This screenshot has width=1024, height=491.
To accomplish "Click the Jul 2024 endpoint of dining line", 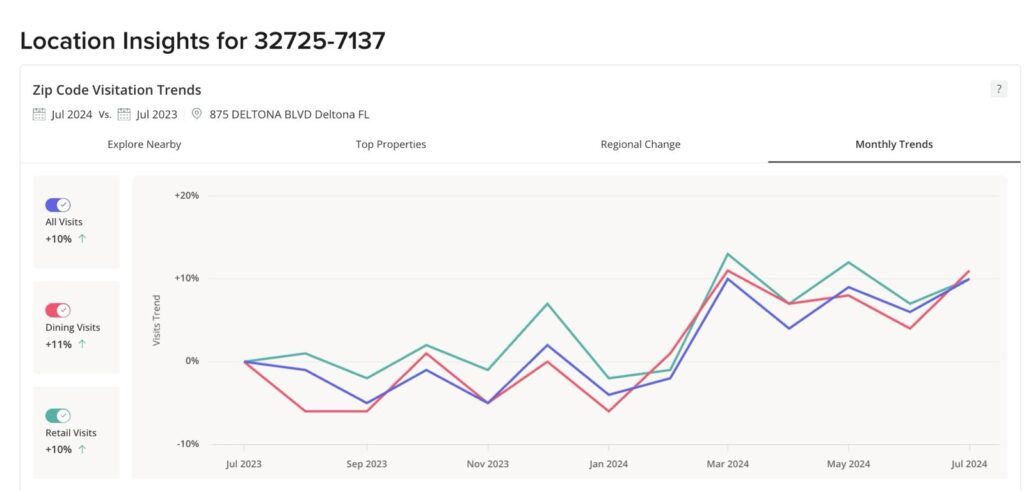I will tap(969, 270).
